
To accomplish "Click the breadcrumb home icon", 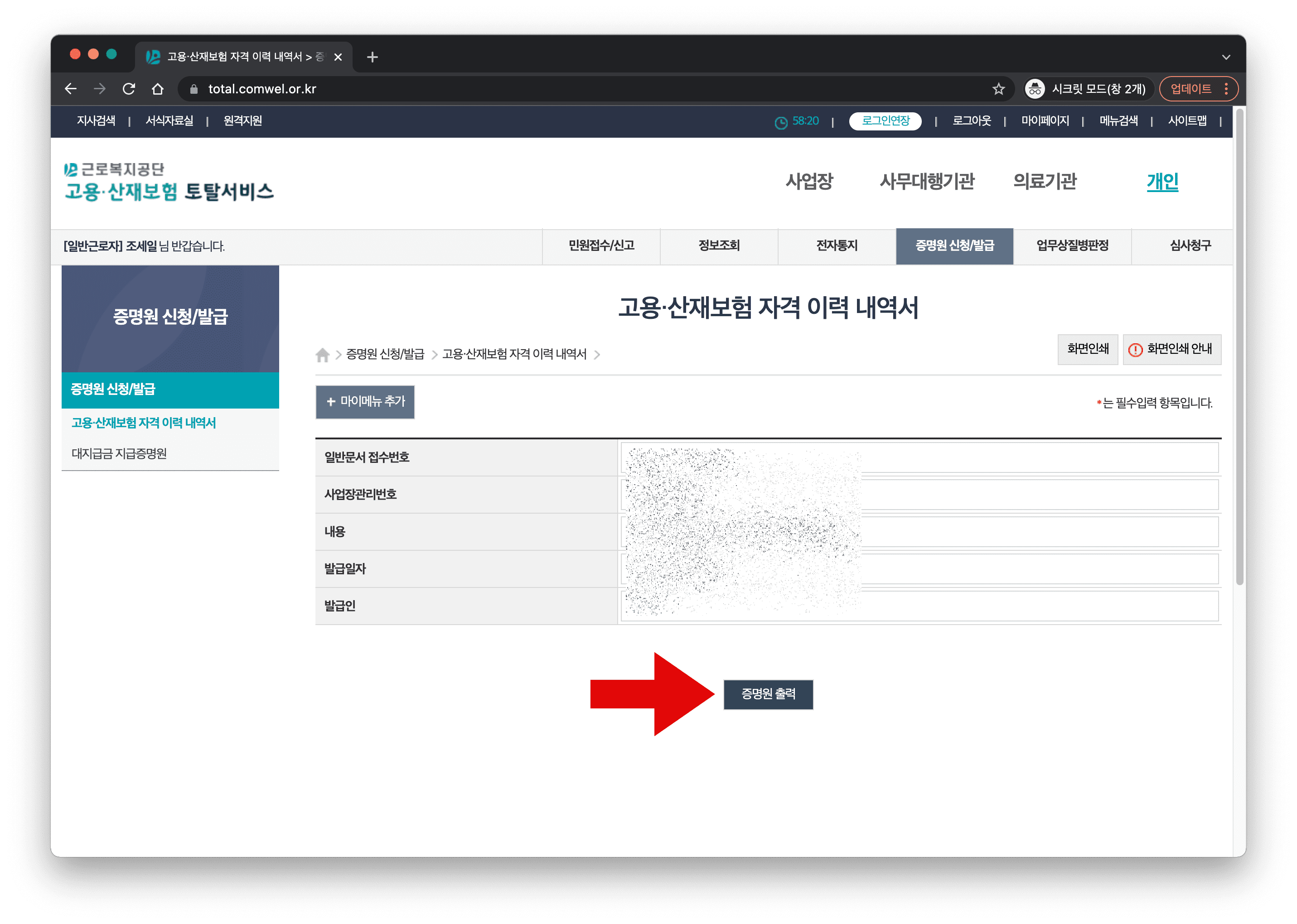I will (x=322, y=355).
